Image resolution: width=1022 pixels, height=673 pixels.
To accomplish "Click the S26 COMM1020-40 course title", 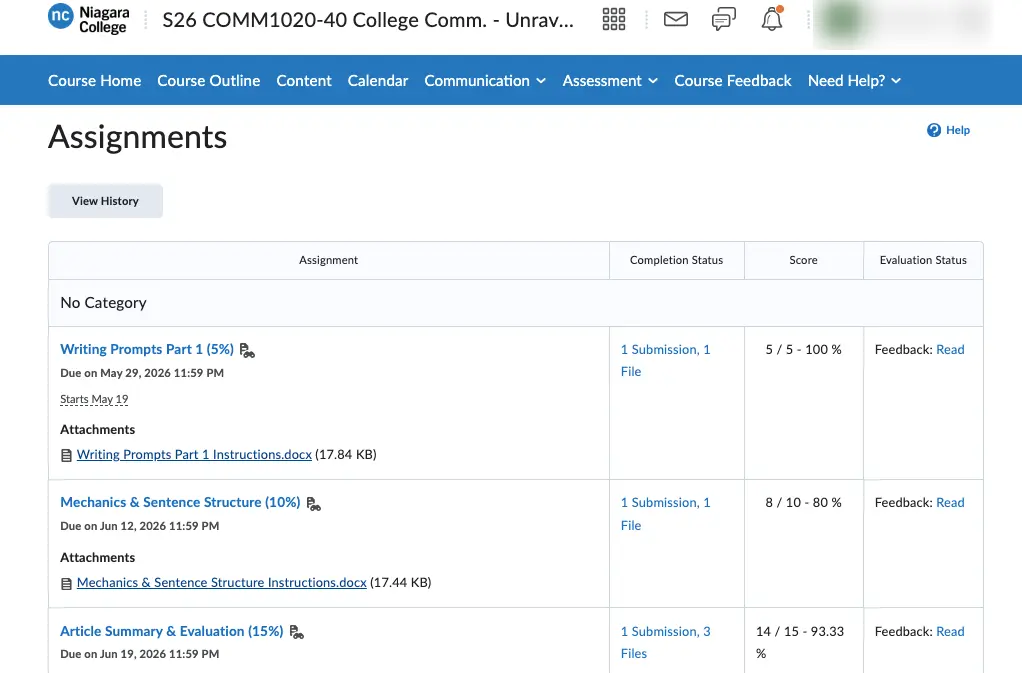I will tap(368, 20).
